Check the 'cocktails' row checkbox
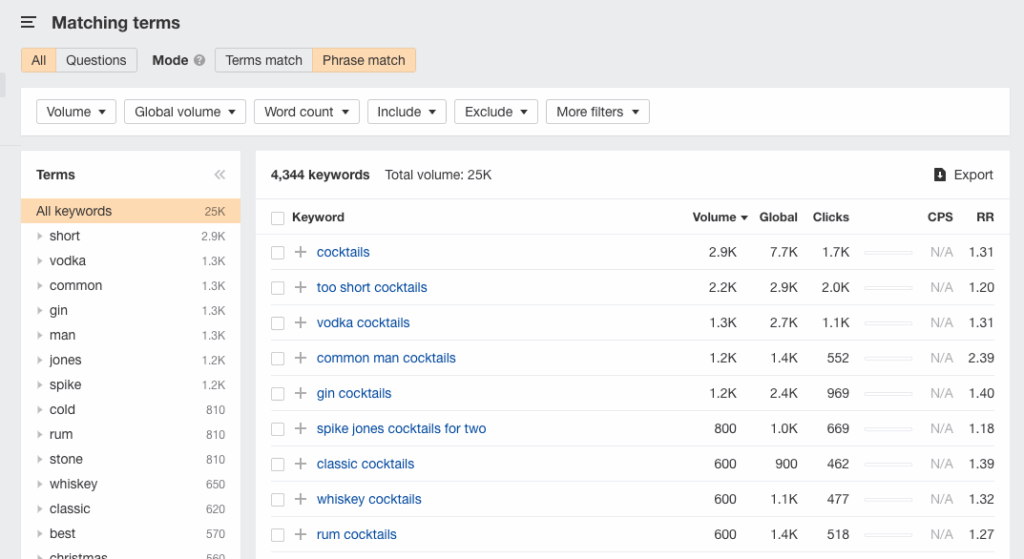Screen dimensions: 1024x559 click(278, 253)
